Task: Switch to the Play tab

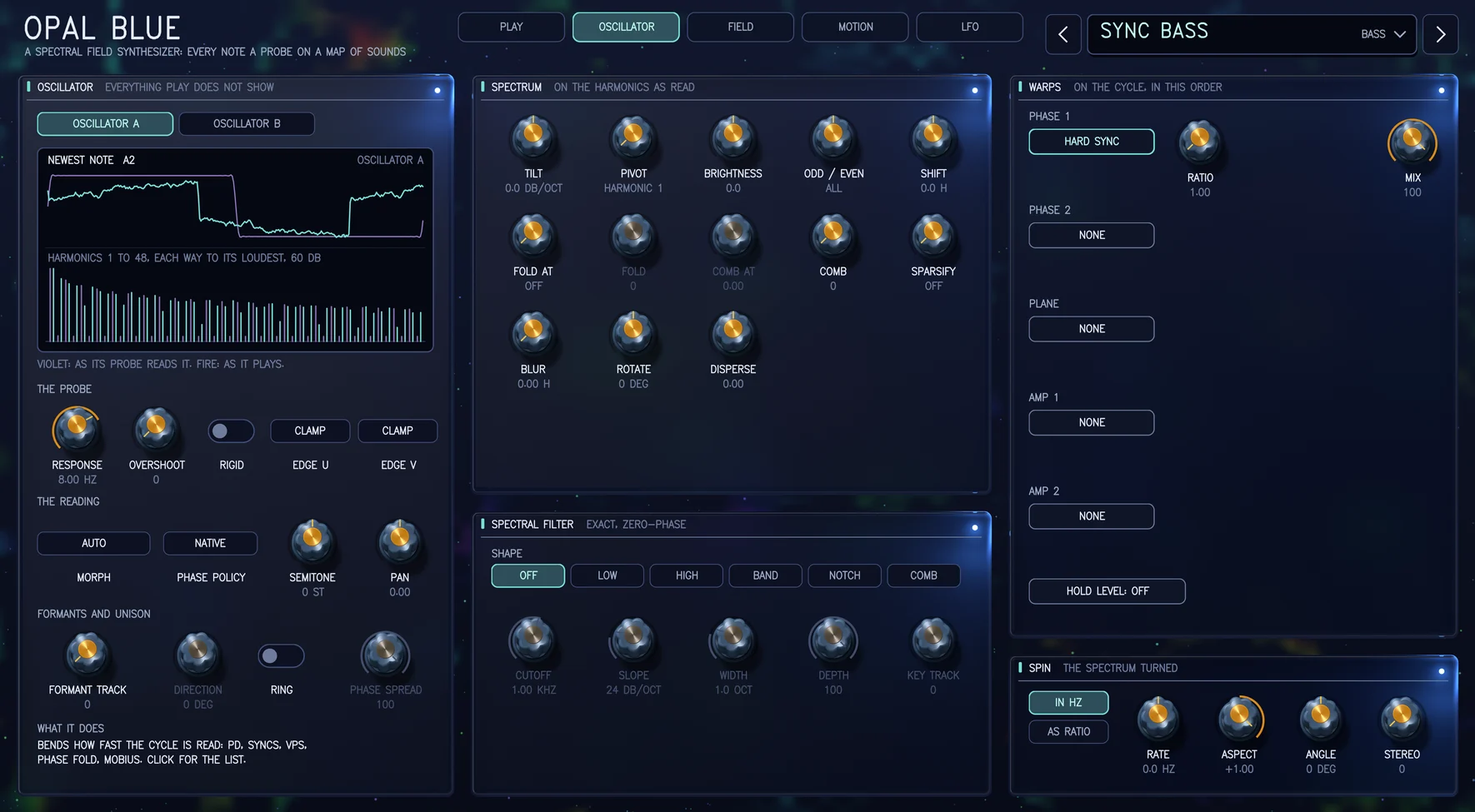Action: click(x=512, y=27)
